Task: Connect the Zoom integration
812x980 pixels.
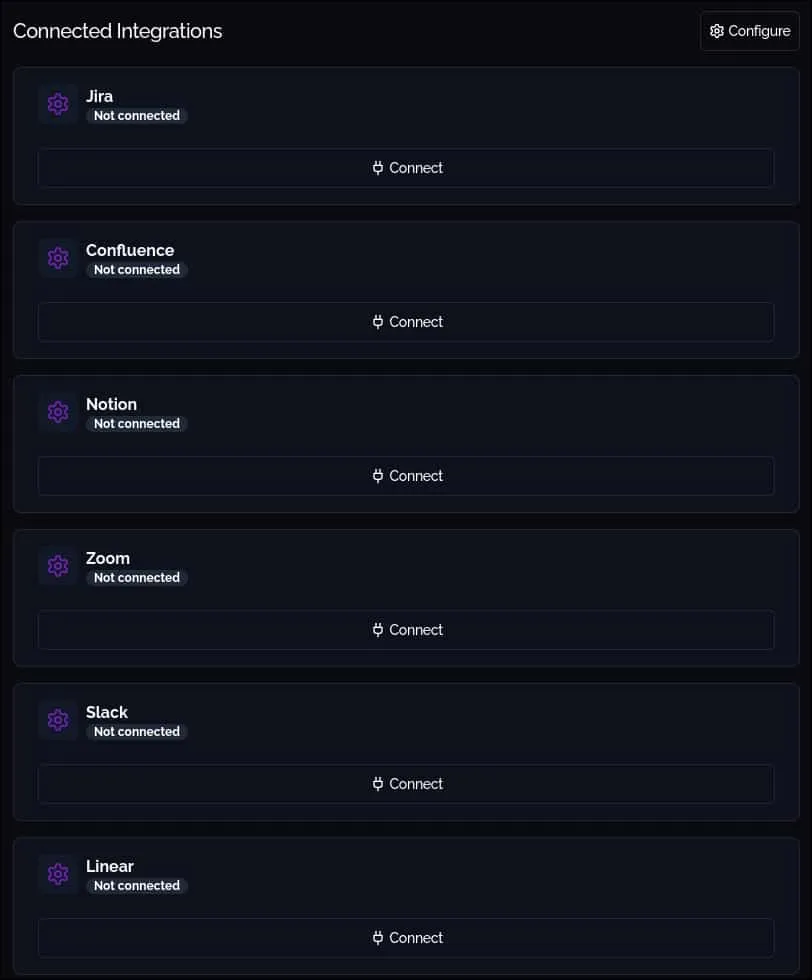Action: pyautogui.click(x=406, y=630)
